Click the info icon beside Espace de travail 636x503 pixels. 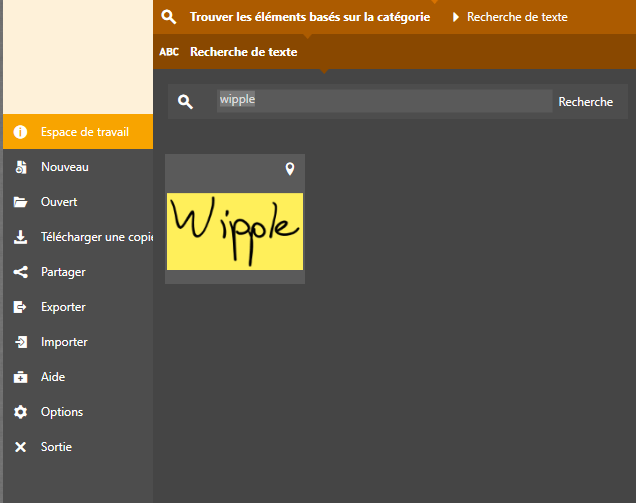pos(20,132)
